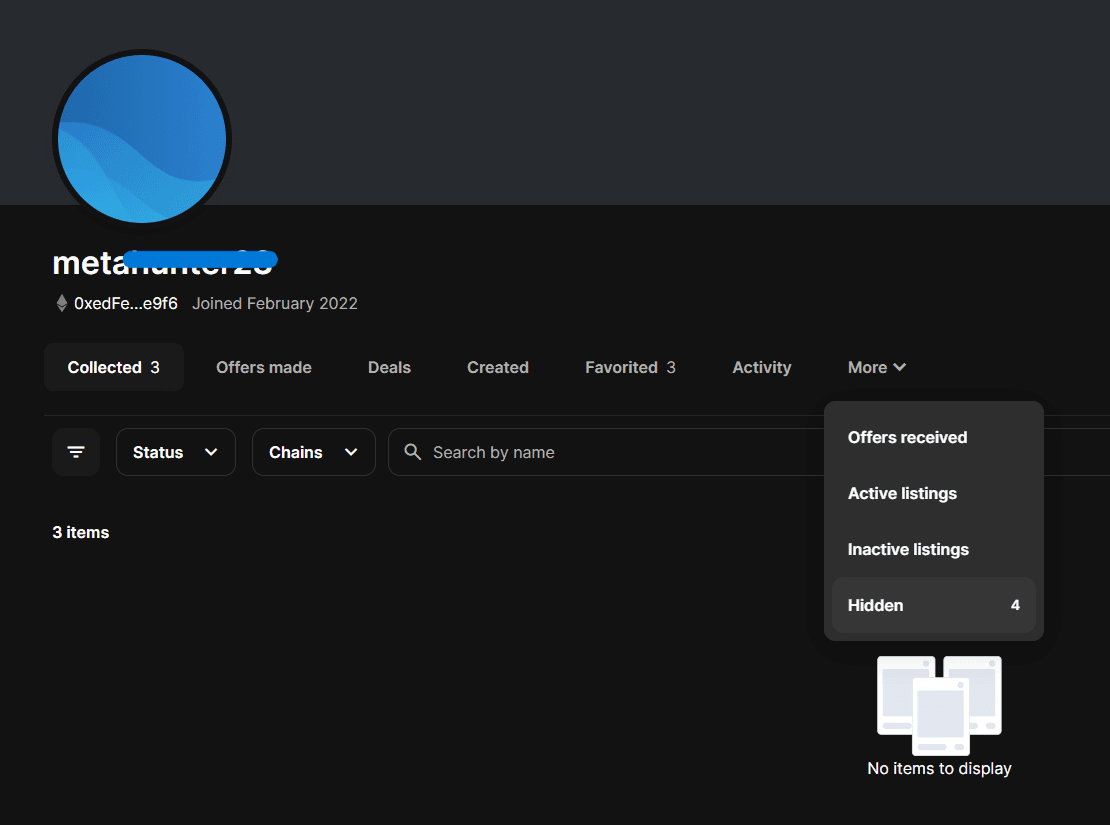Screen dimensions: 1110x825
Task: Expand the Status filter dropdown
Action: [176, 452]
